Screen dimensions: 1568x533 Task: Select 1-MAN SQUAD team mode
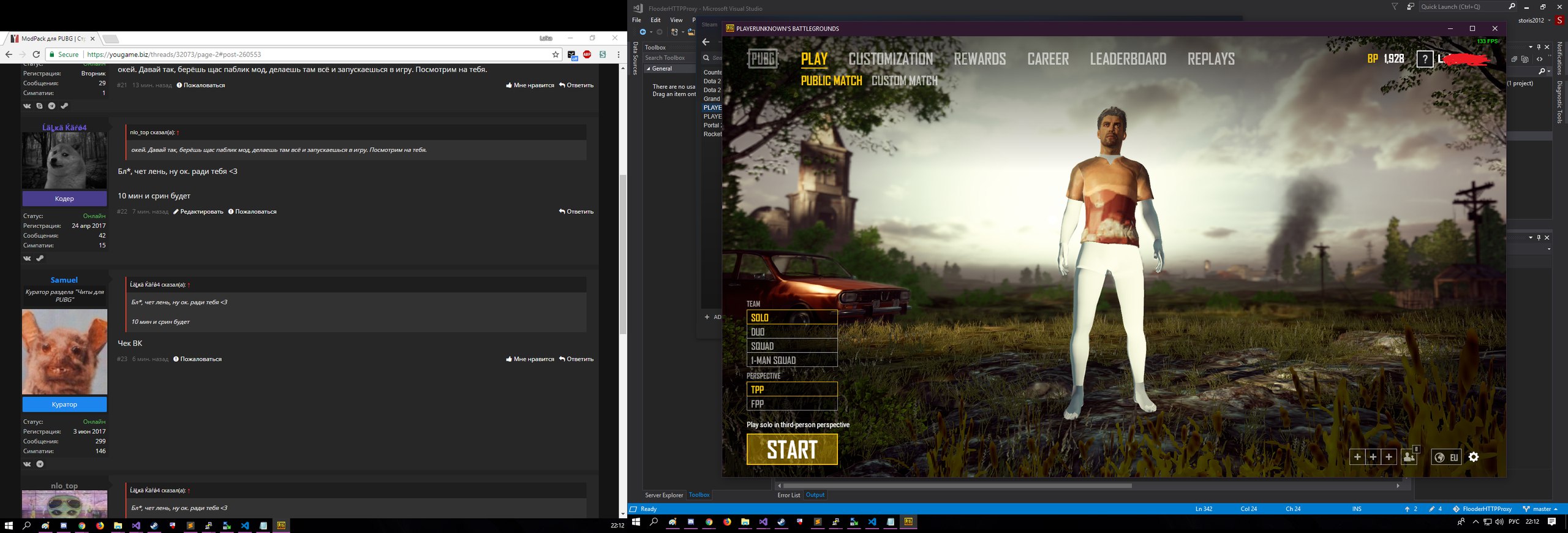pyautogui.click(x=792, y=360)
